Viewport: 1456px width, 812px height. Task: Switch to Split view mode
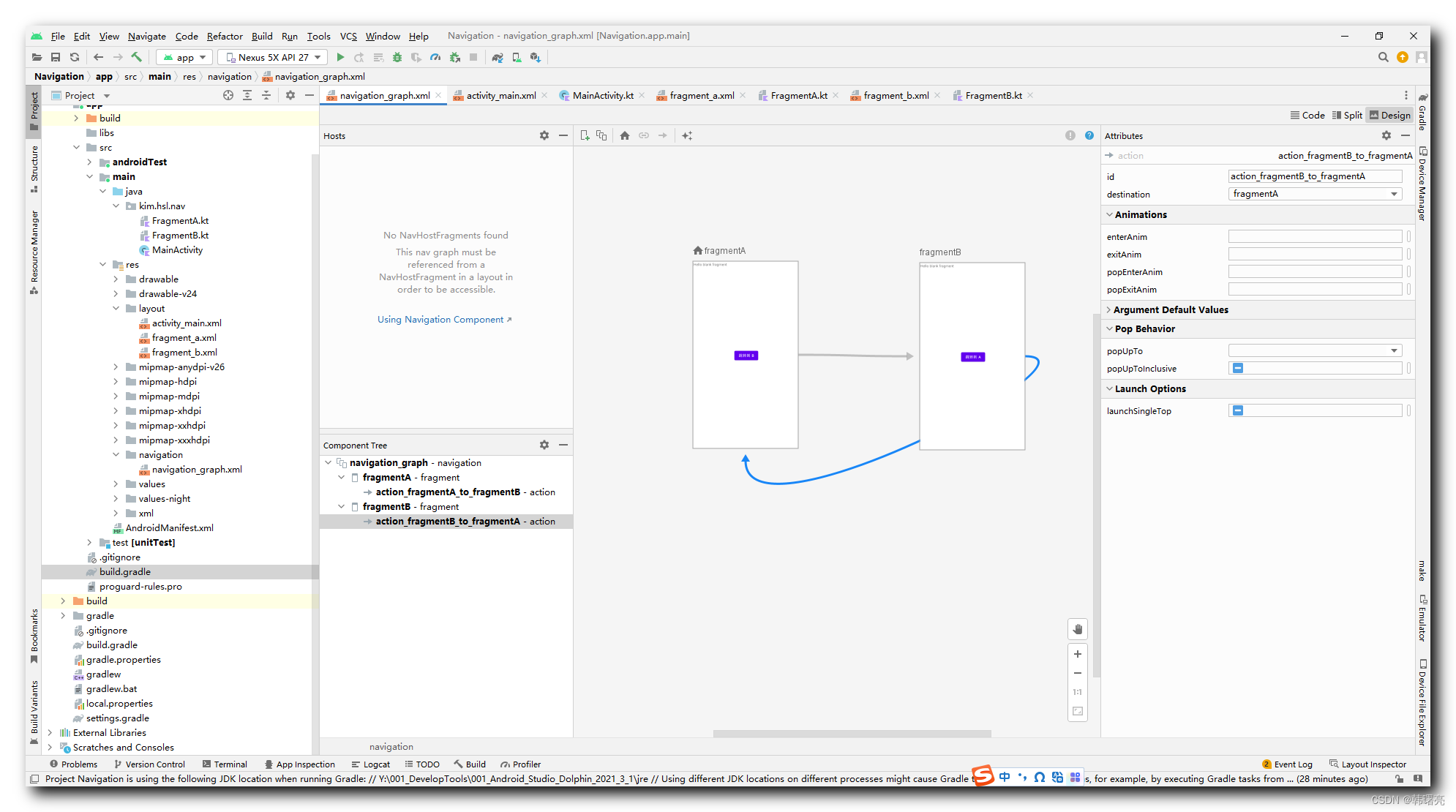(1347, 115)
